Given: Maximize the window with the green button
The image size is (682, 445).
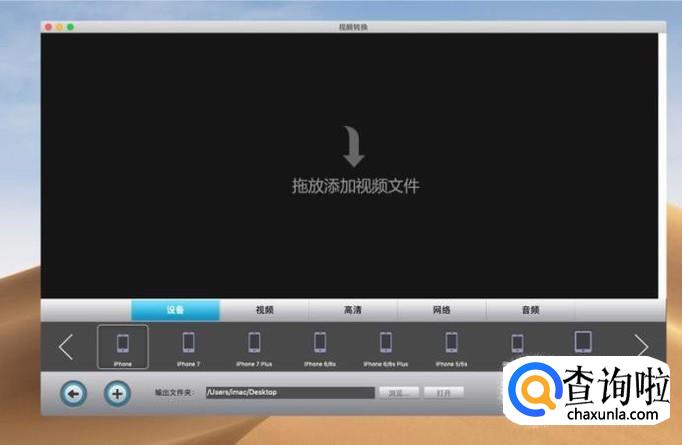Looking at the screenshot, I should [70, 27].
